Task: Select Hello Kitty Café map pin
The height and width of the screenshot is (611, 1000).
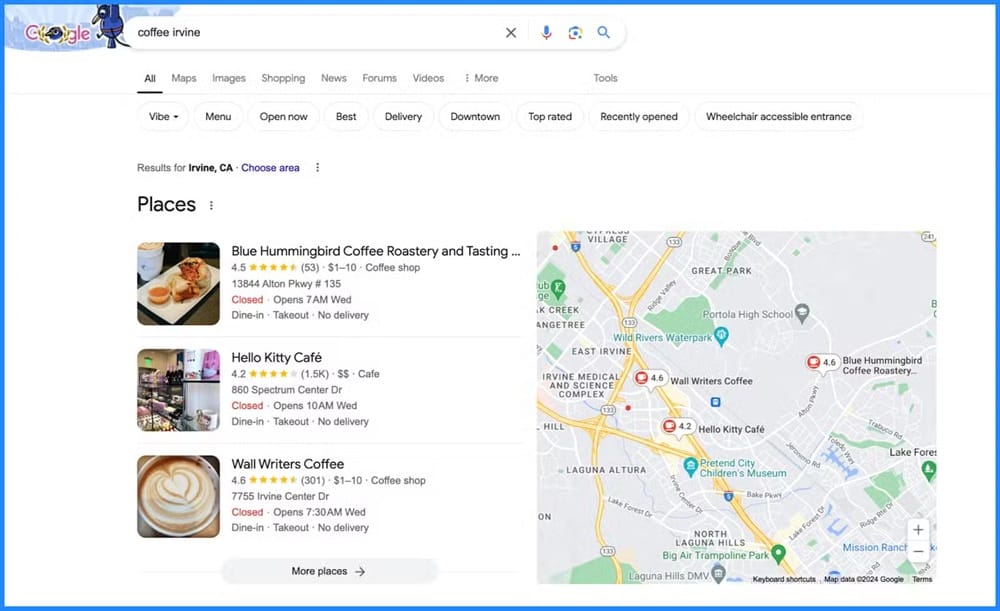Action: click(x=678, y=427)
